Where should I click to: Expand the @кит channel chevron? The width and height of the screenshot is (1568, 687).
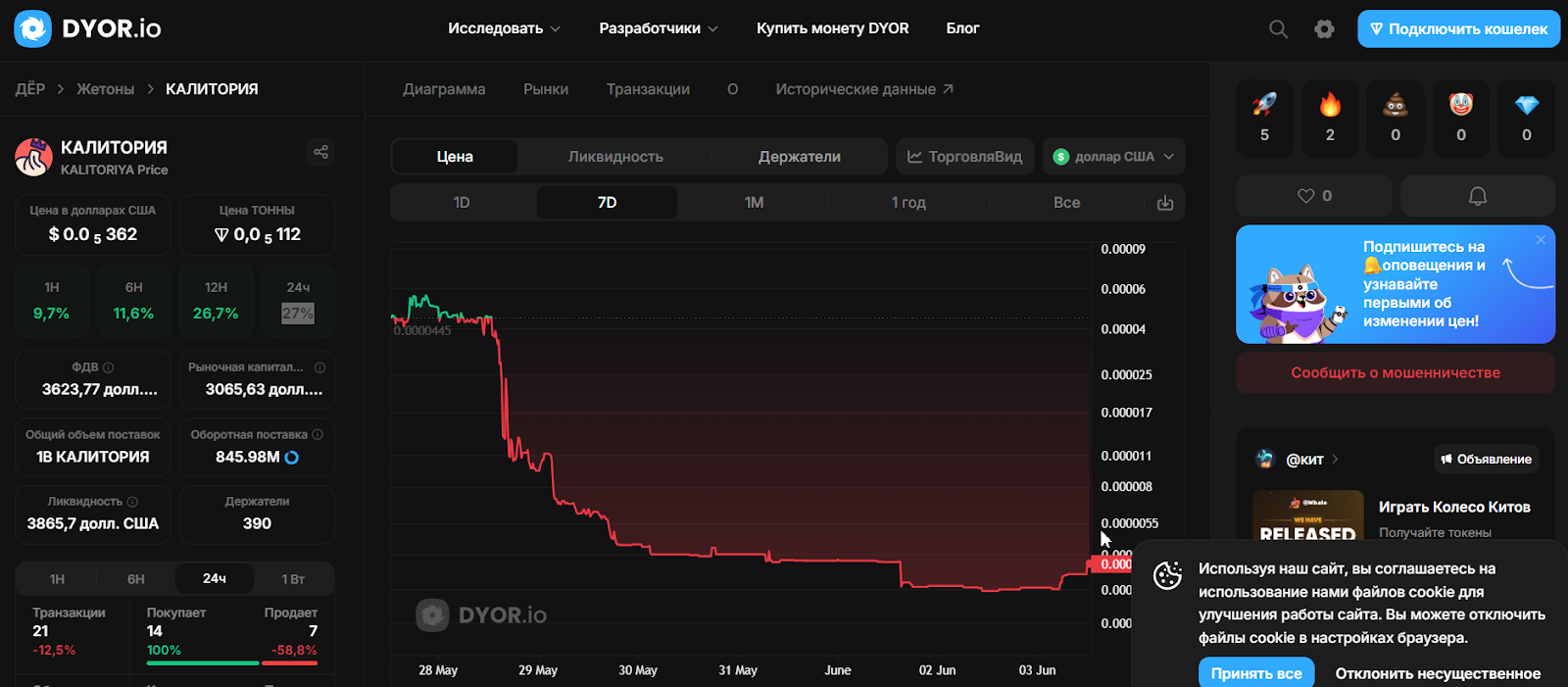1336,460
